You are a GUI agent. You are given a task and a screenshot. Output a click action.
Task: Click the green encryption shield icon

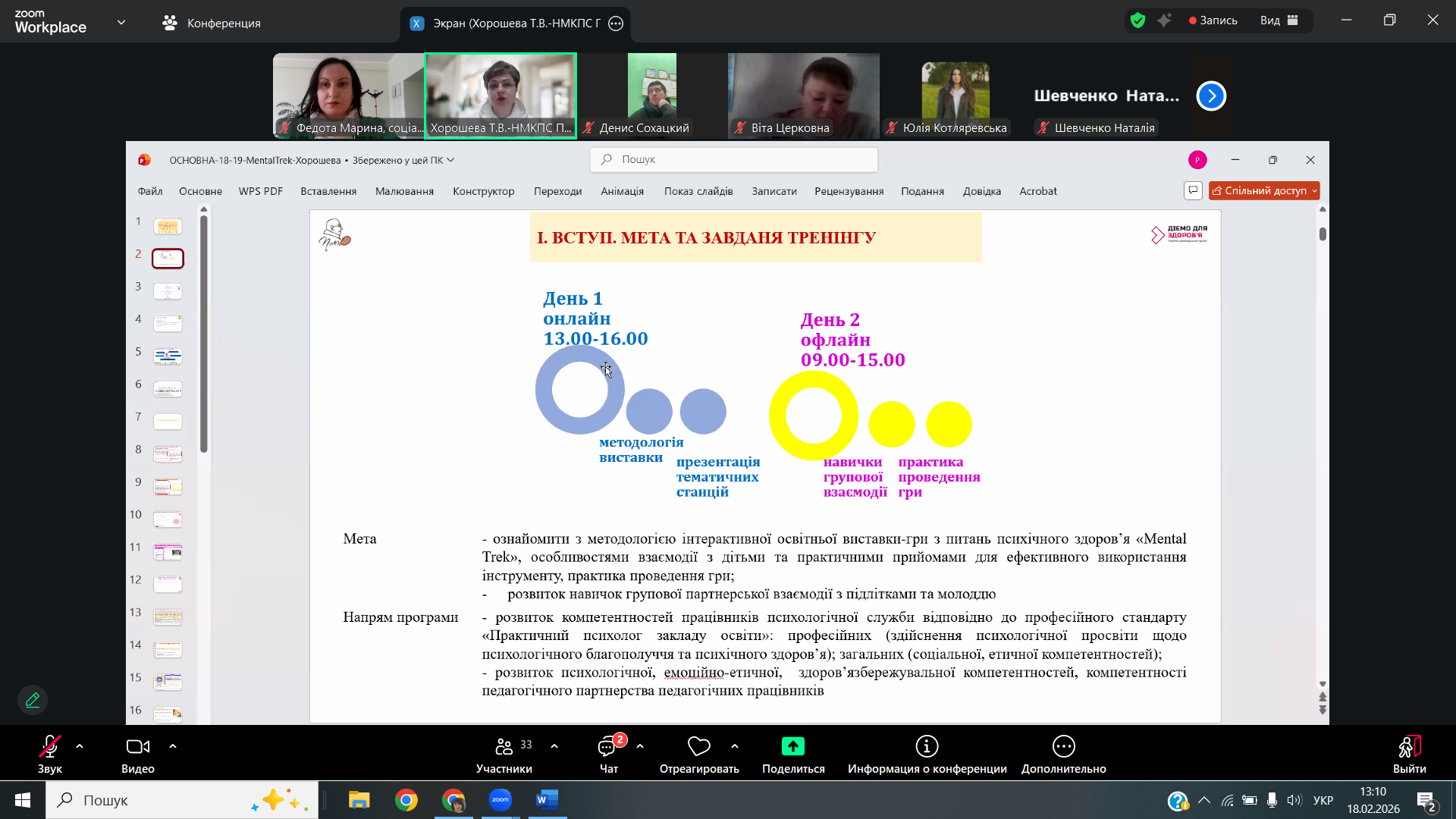point(1137,20)
